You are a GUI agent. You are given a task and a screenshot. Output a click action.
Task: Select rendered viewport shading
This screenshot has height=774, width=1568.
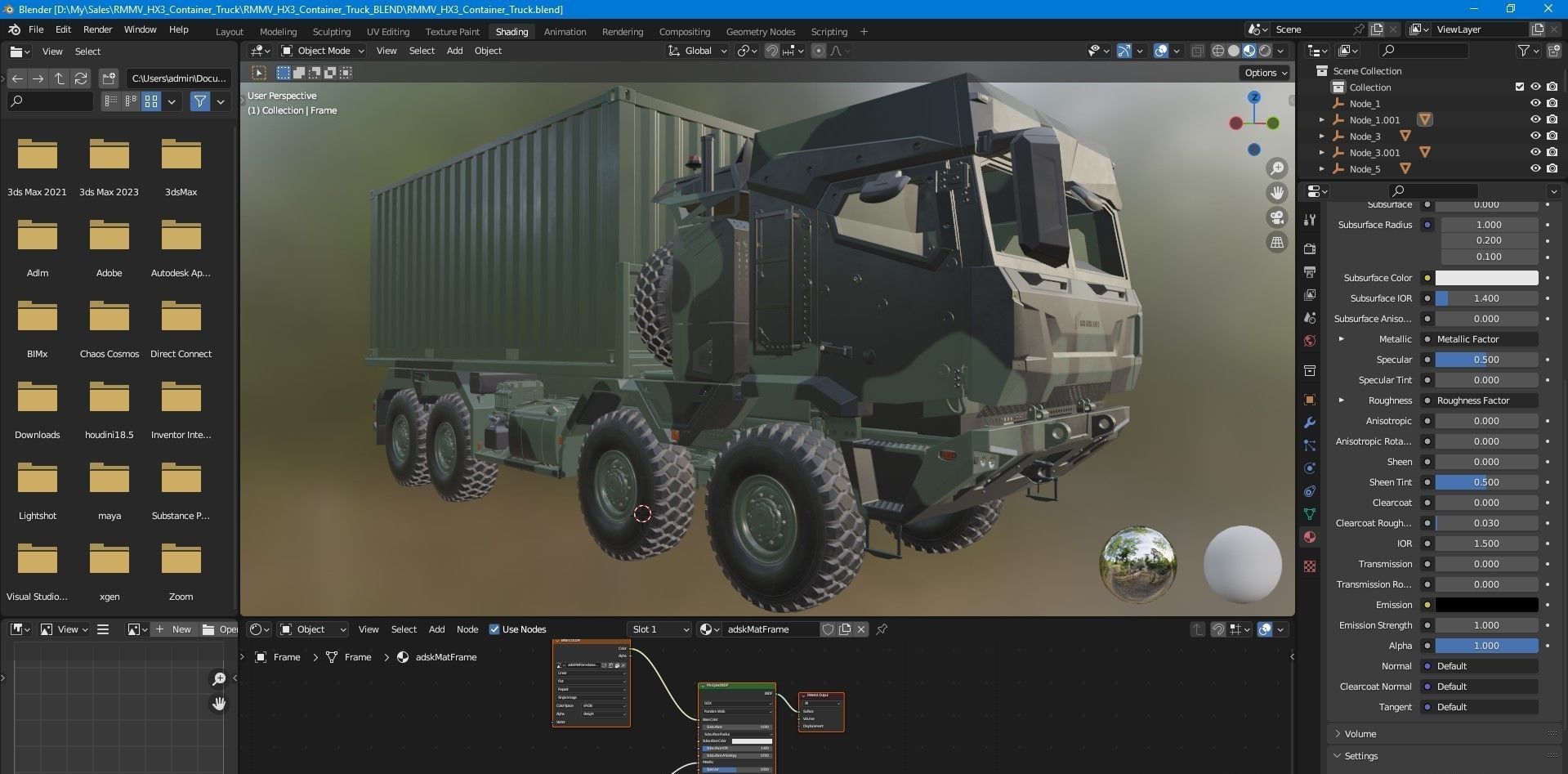click(x=1265, y=51)
